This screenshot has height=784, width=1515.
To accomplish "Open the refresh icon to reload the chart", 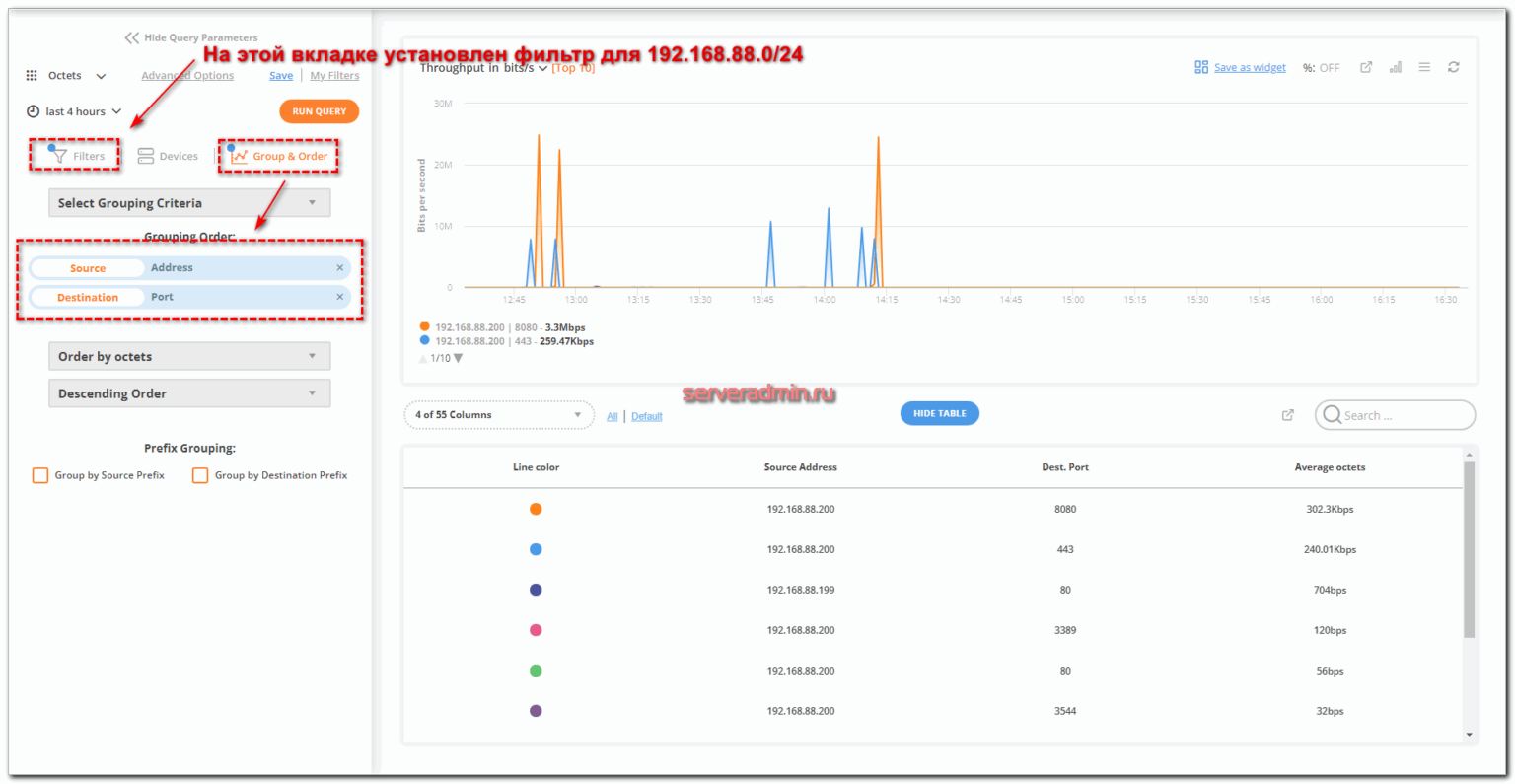I will tap(1453, 67).
